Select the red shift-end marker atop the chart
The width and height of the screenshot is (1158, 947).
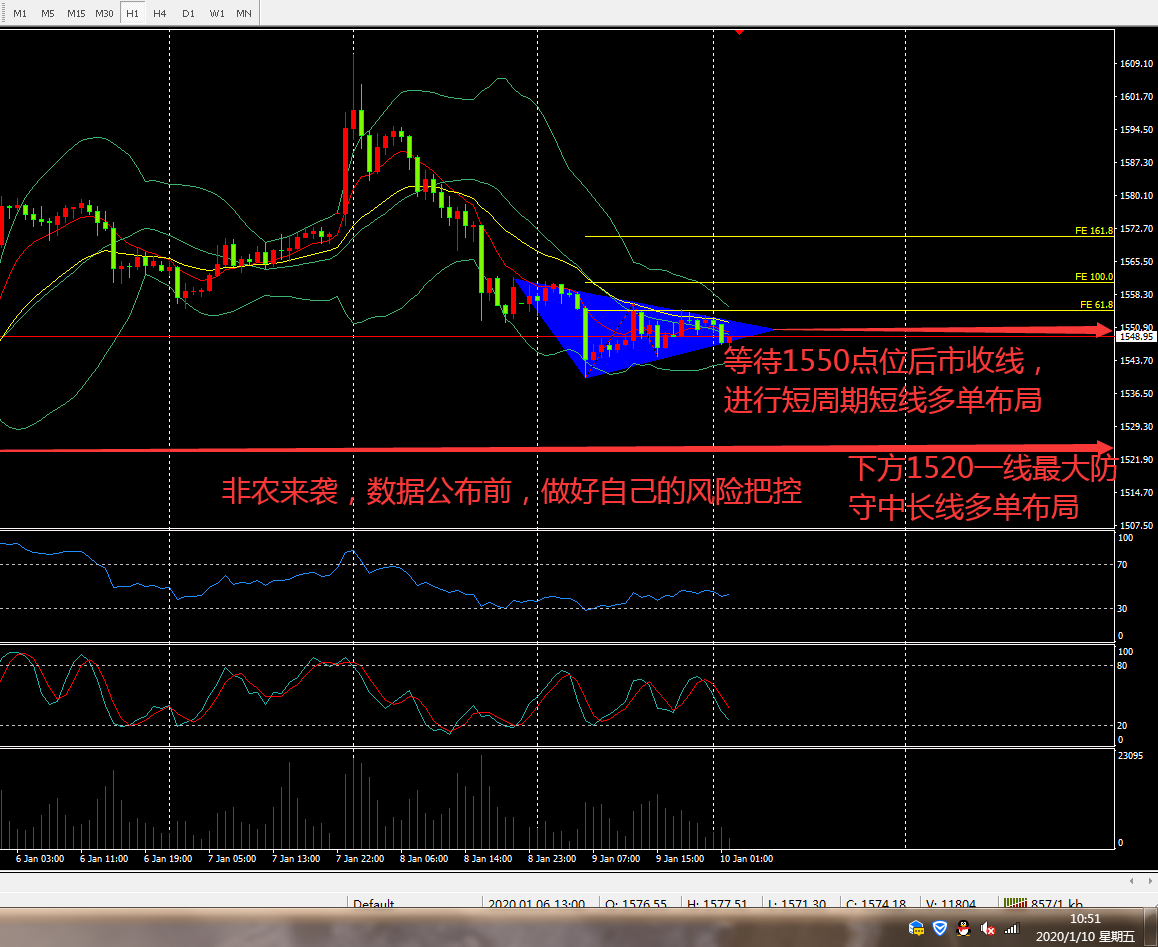(x=739, y=32)
